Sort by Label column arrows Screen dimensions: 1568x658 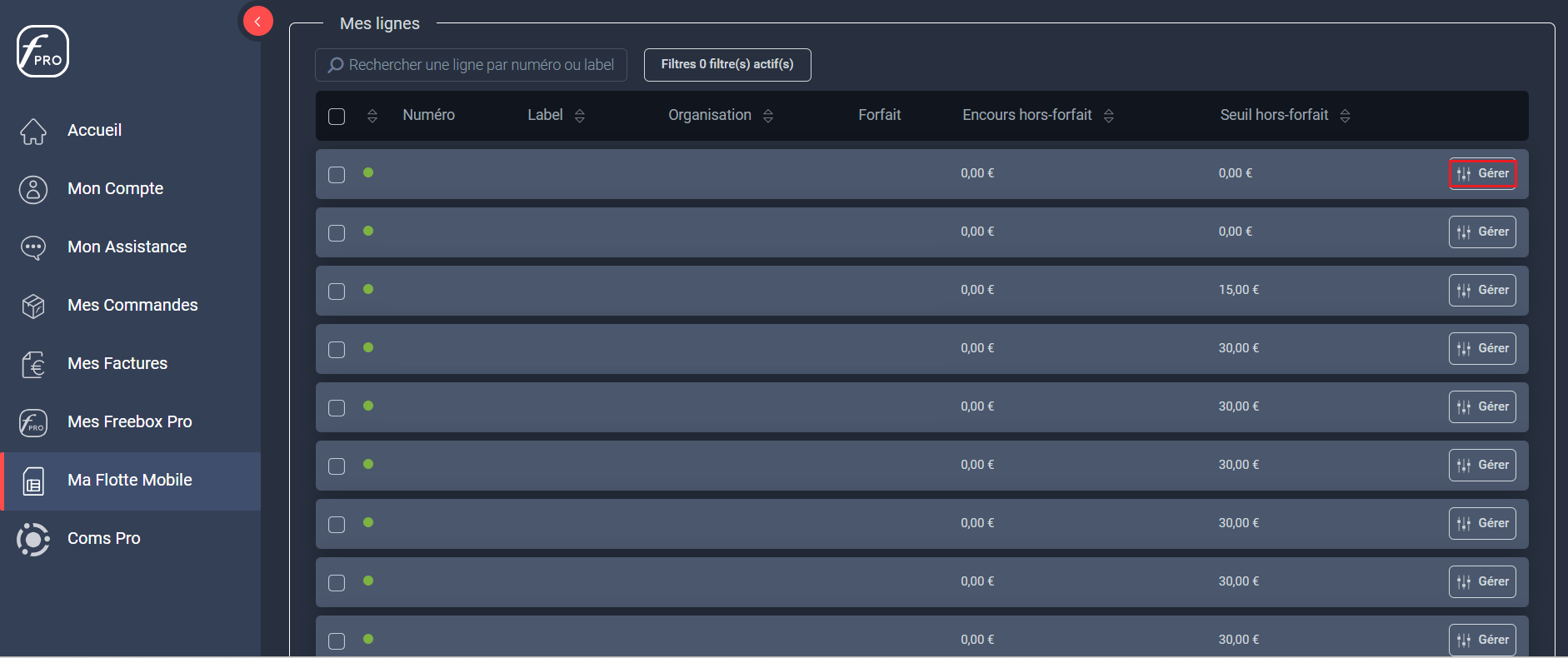tap(580, 116)
